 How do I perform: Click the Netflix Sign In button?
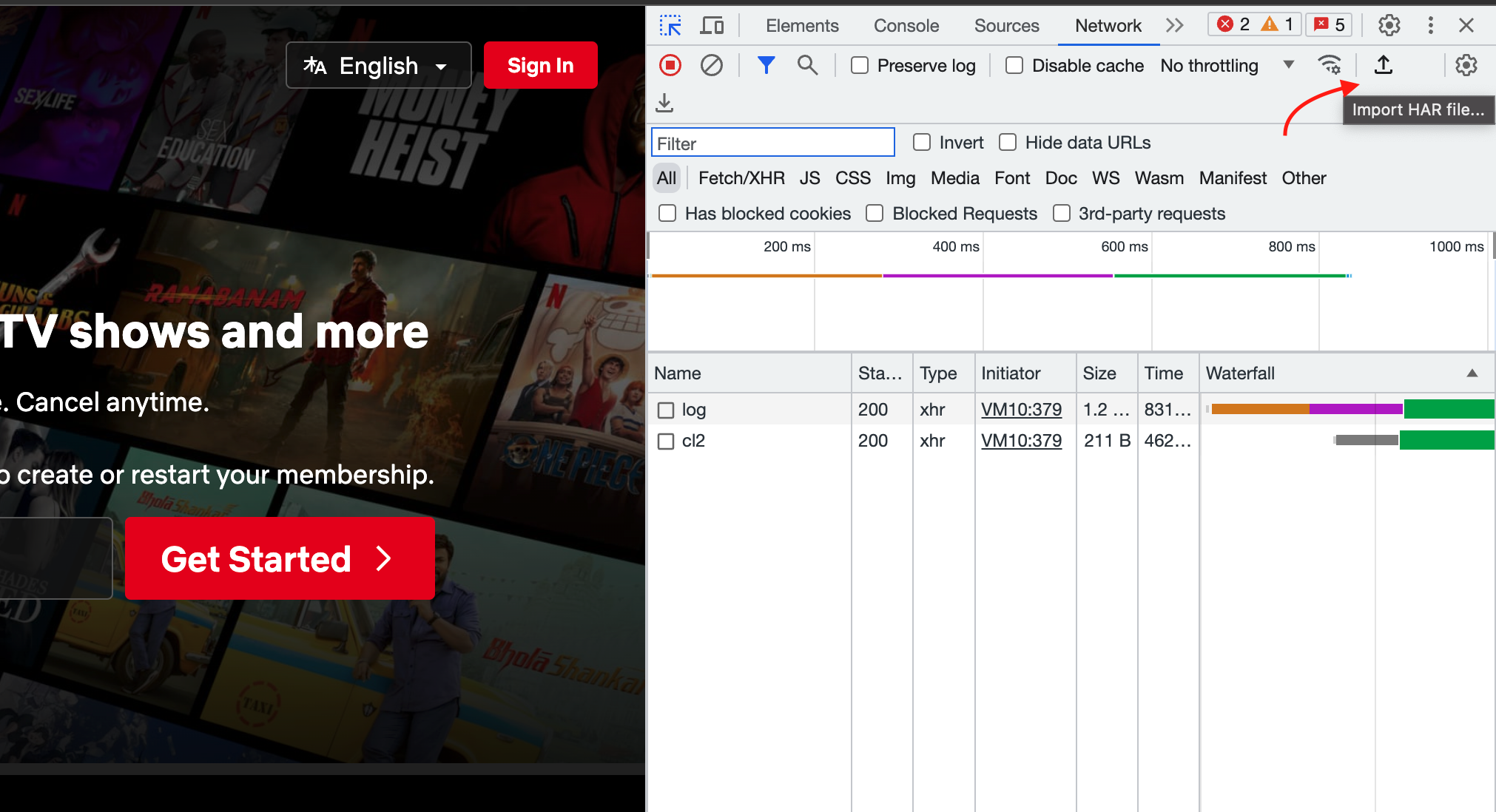(540, 65)
